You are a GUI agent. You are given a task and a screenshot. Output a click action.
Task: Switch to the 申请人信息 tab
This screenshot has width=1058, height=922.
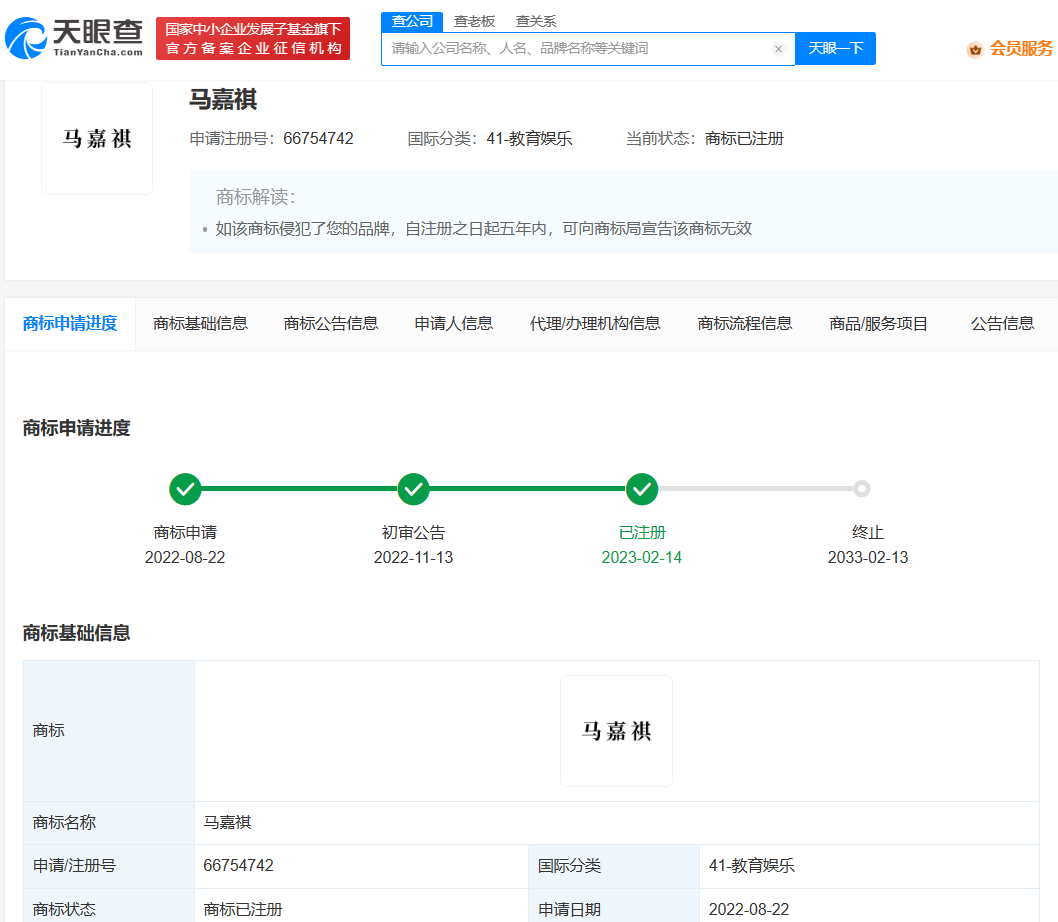pyautogui.click(x=453, y=323)
